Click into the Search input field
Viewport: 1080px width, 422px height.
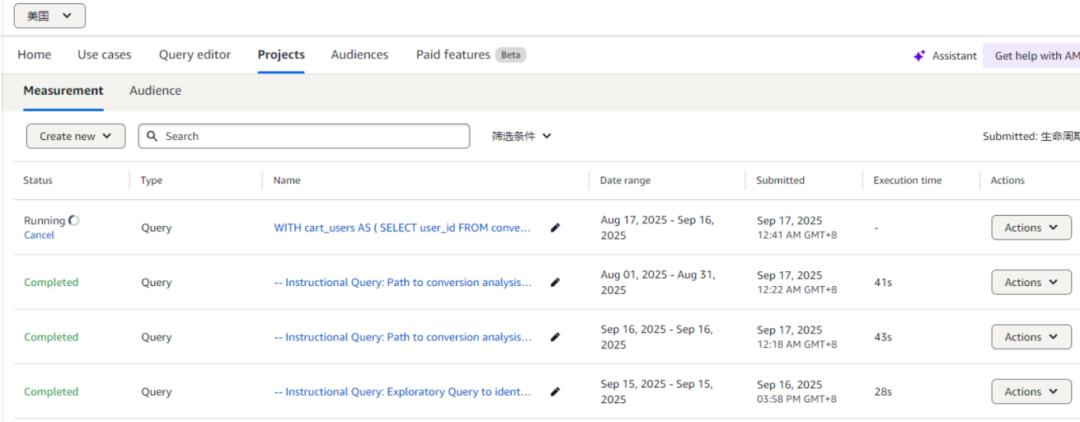(310, 136)
